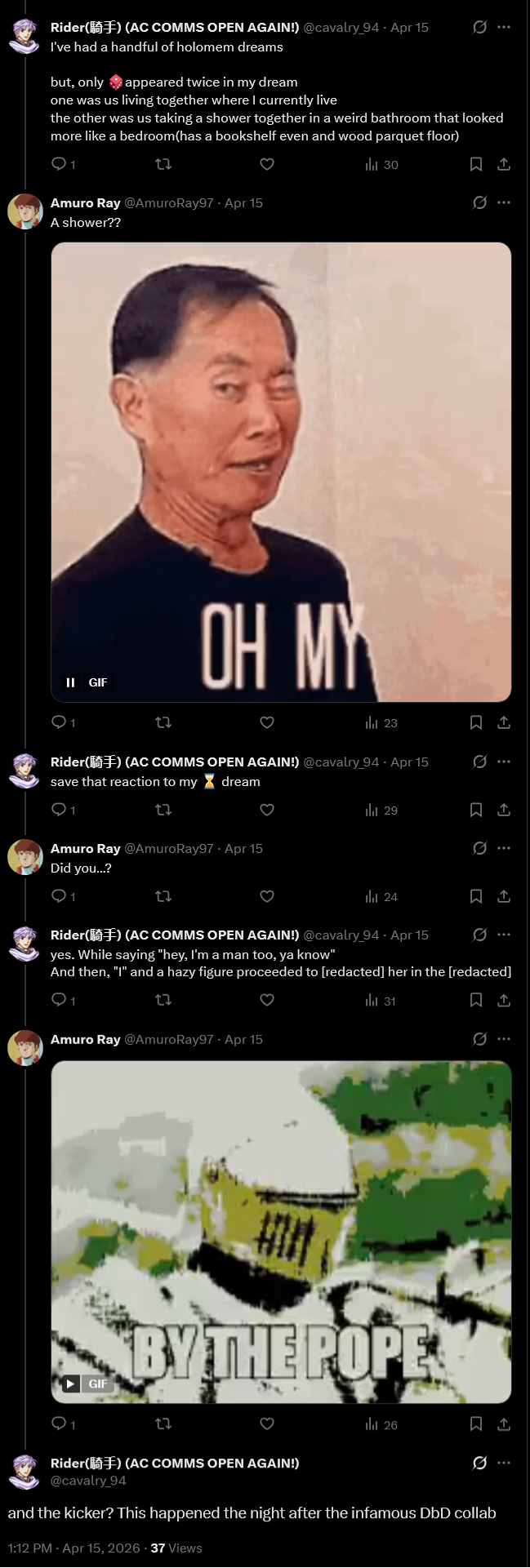Retweet the 'Did you...?' tweet
The width and height of the screenshot is (530, 1568).
point(163,896)
